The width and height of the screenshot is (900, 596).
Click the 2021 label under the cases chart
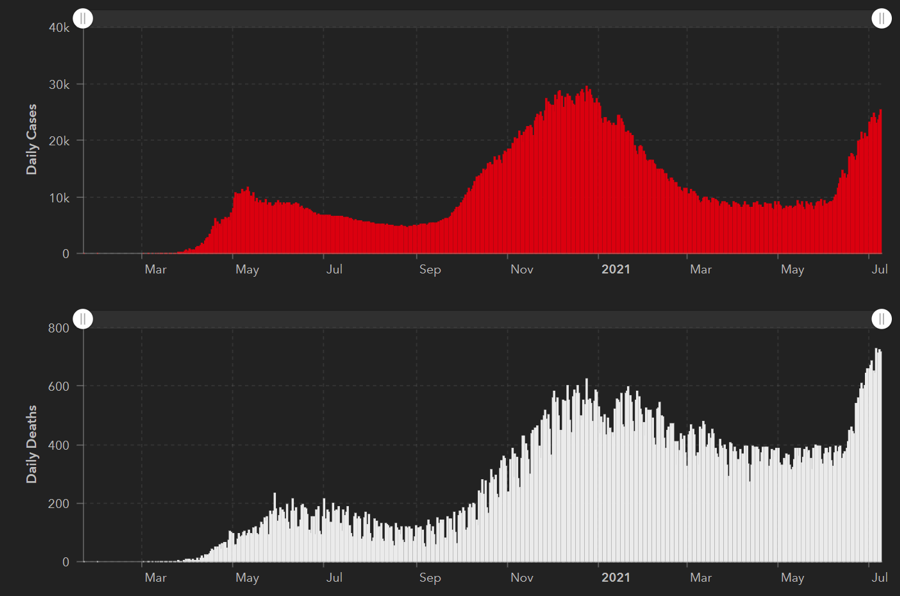point(614,269)
